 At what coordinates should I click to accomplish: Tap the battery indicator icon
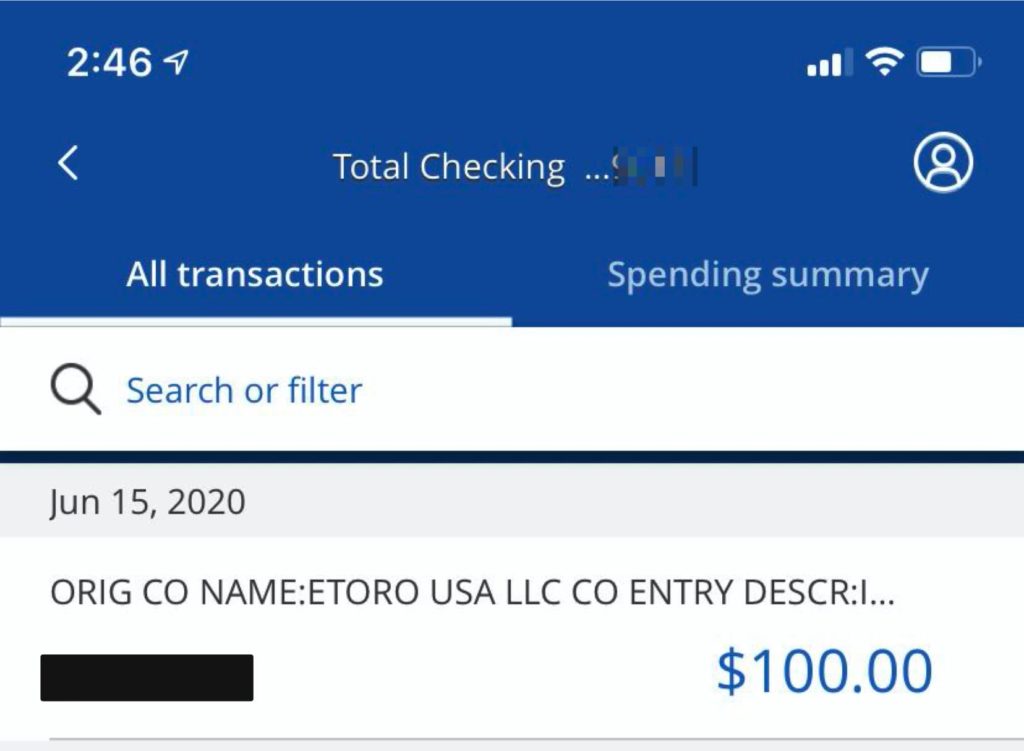click(948, 64)
